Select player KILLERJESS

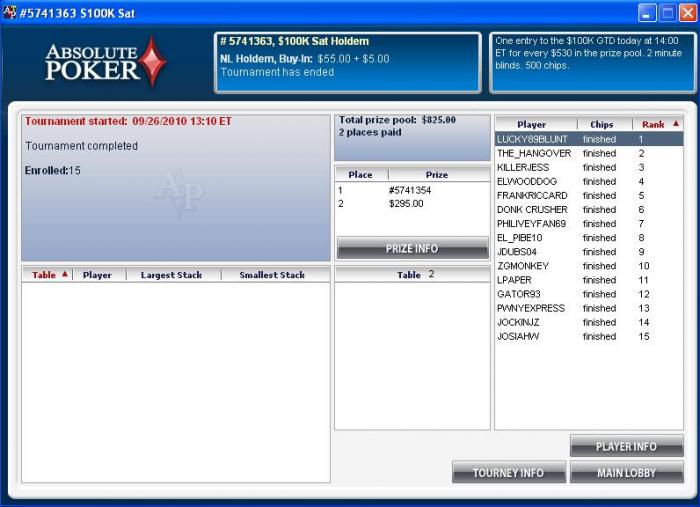point(589,167)
